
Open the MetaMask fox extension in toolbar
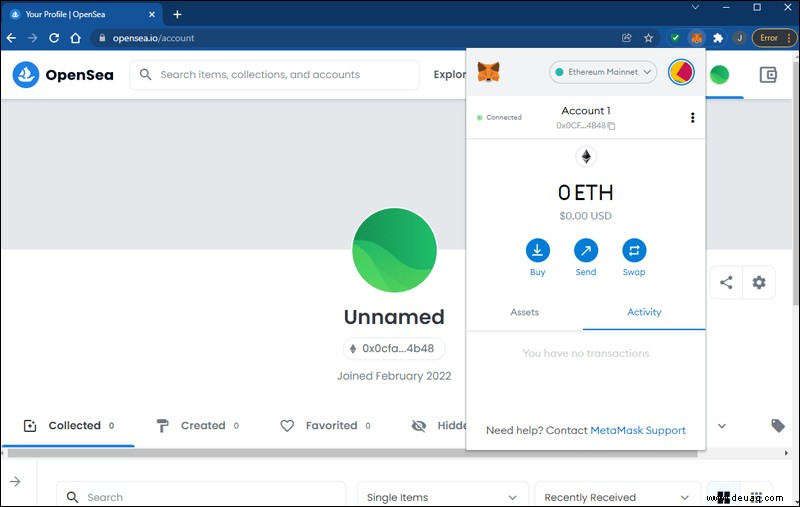[x=696, y=38]
